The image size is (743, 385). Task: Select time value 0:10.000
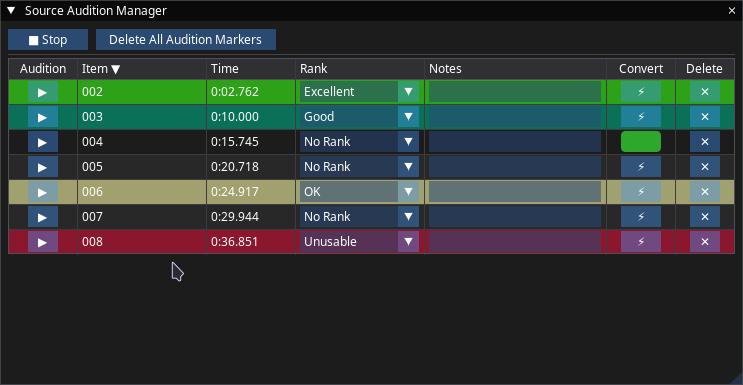pyautogui.click(x=235, y=117)
